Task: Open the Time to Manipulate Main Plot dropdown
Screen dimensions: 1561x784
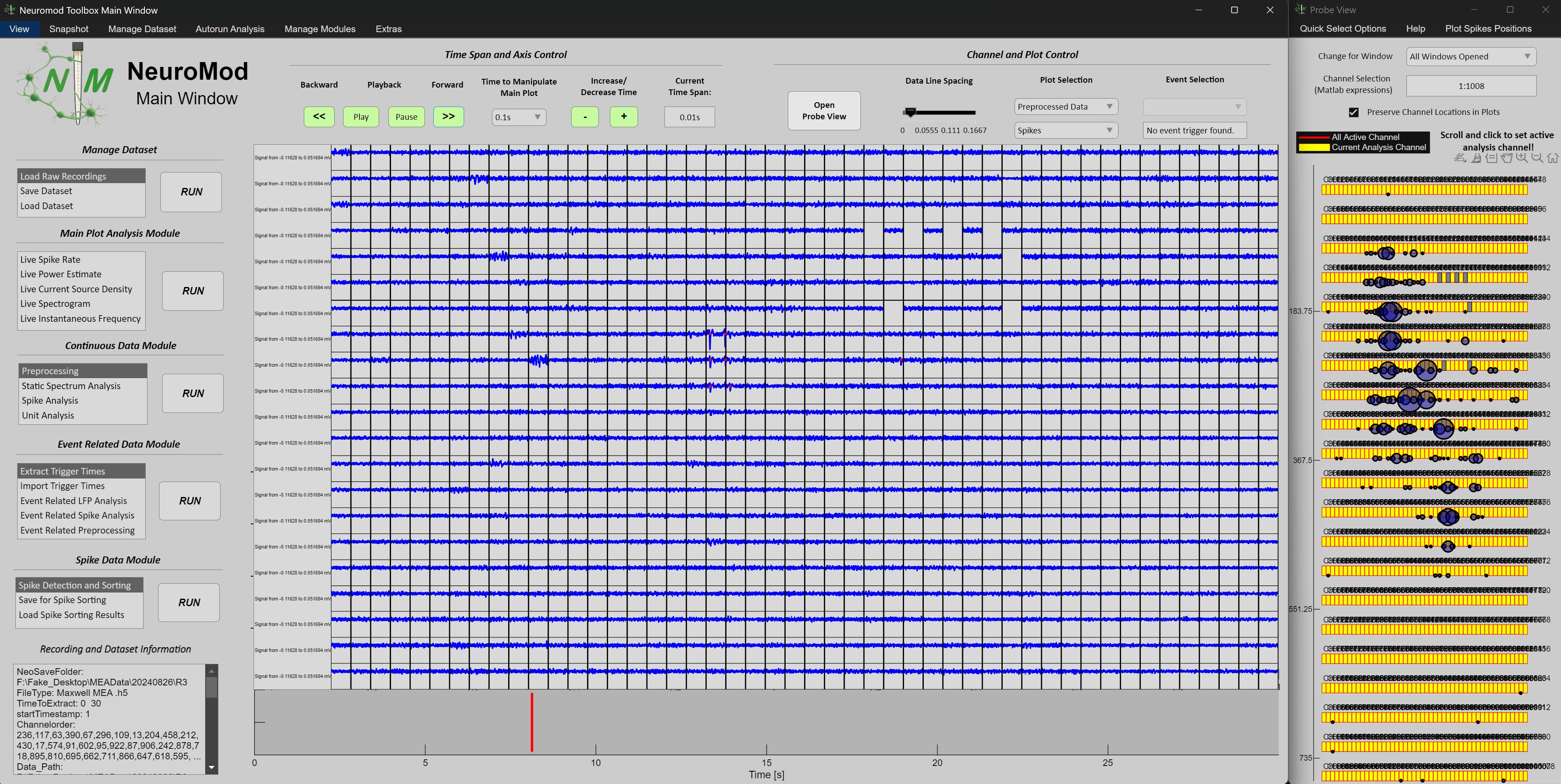Action: pos(519,117)
